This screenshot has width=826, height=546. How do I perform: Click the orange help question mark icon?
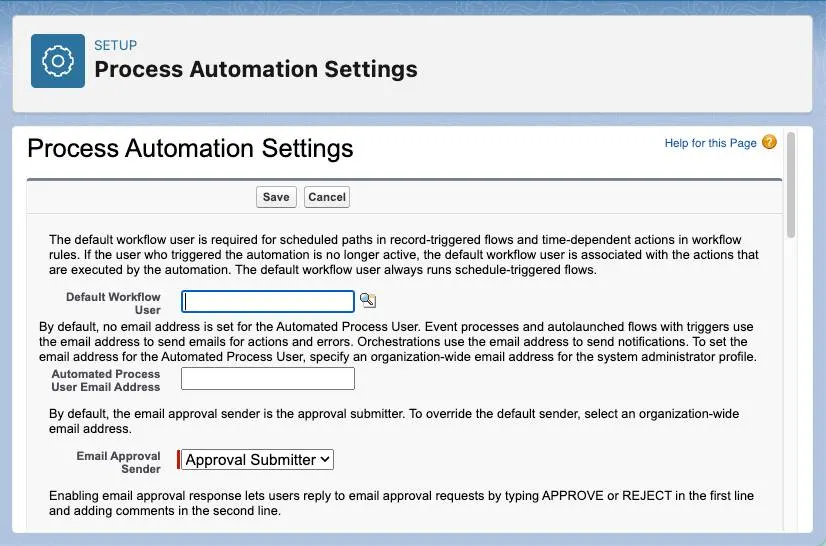pos(769,142)
